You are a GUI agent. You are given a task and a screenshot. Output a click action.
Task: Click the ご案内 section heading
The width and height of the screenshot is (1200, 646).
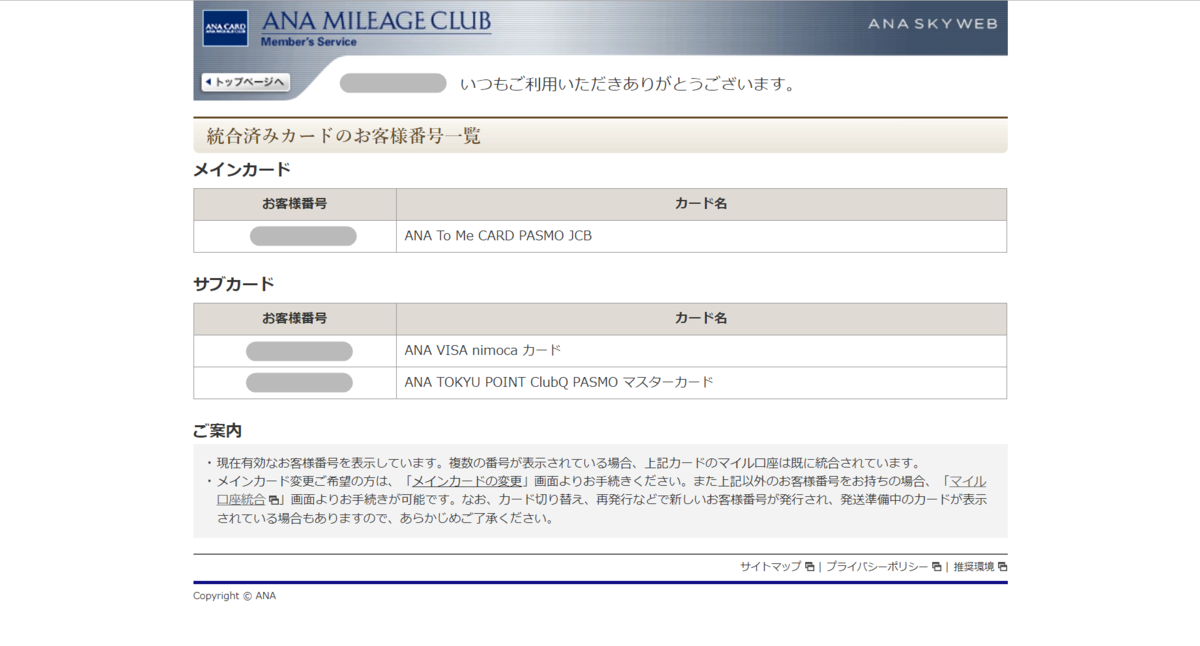217,431
